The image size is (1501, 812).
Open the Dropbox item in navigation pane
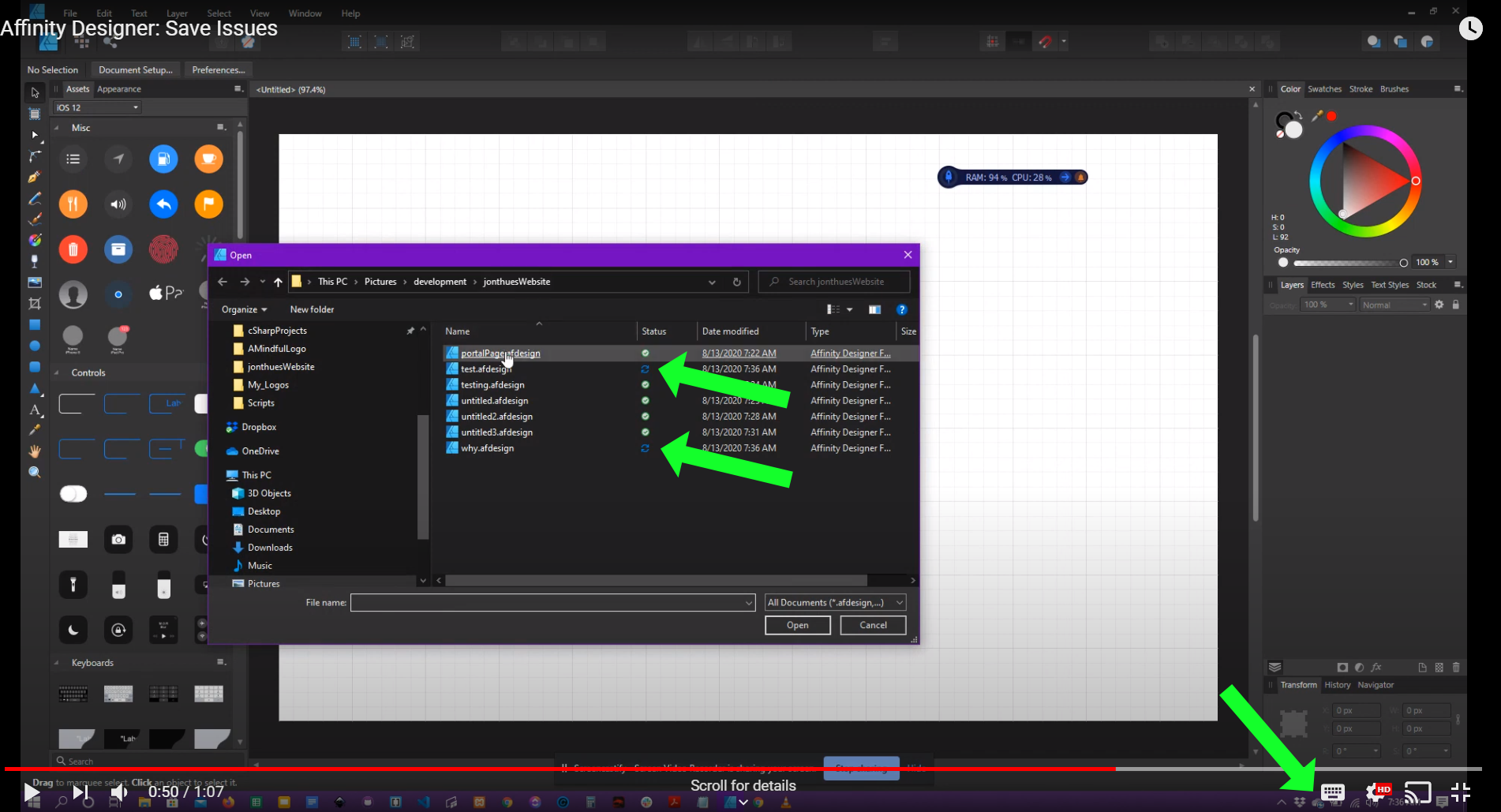point(259,427)
